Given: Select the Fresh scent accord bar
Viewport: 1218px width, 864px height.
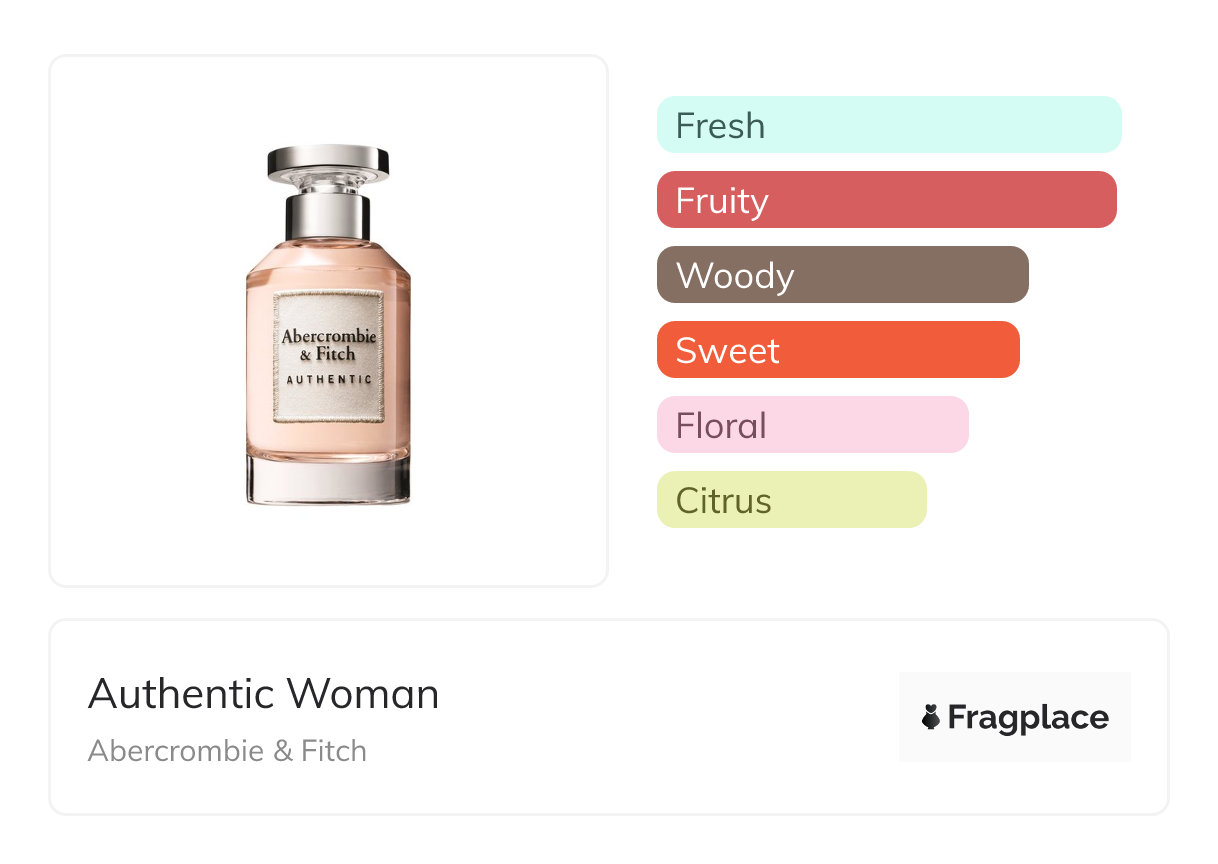Looking at the screenshot, I should pos(888,125).
